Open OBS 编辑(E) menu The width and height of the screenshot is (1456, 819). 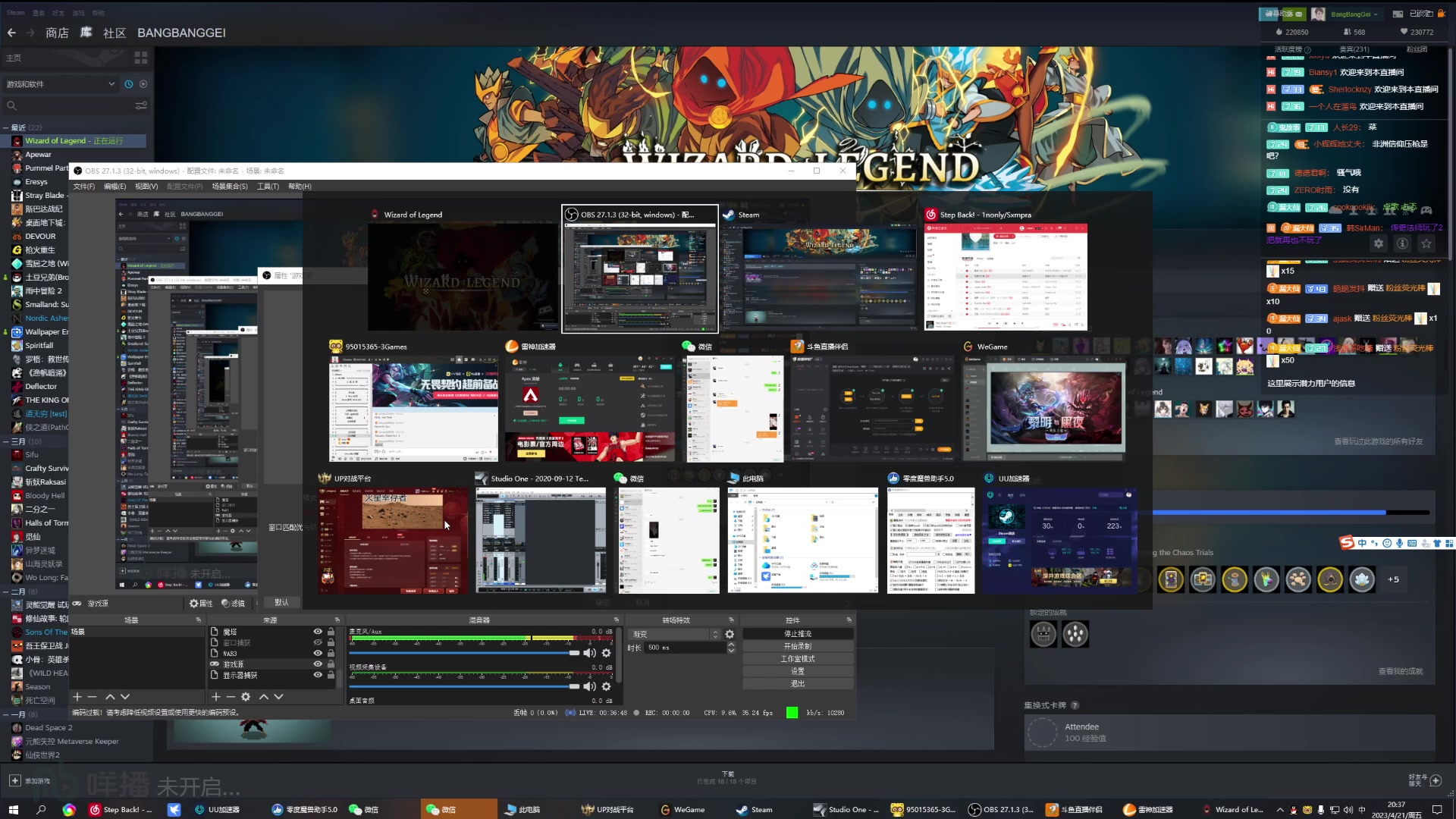tap(115, 187)
